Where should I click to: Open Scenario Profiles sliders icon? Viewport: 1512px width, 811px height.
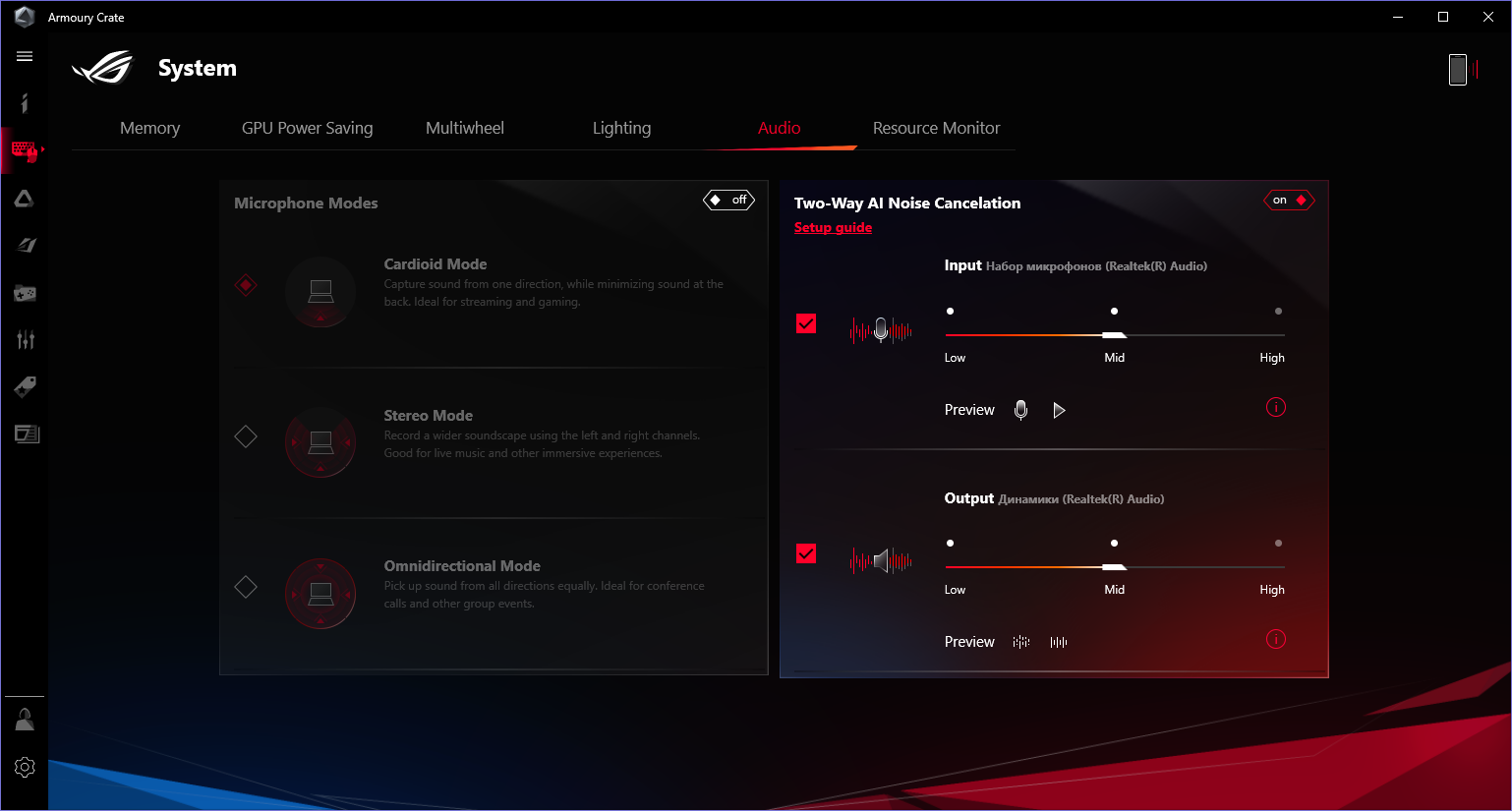pos(26,340)
